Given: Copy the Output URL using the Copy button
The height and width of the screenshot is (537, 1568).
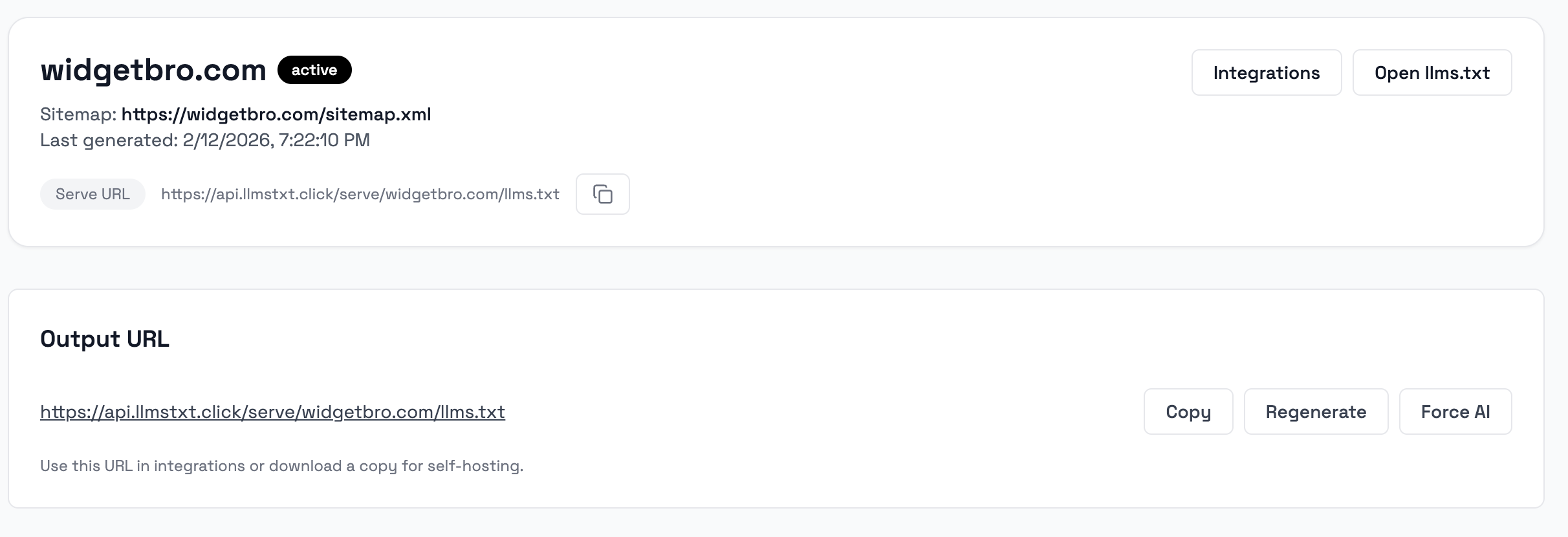Looking at the screenshot, I should (1188, 411).
